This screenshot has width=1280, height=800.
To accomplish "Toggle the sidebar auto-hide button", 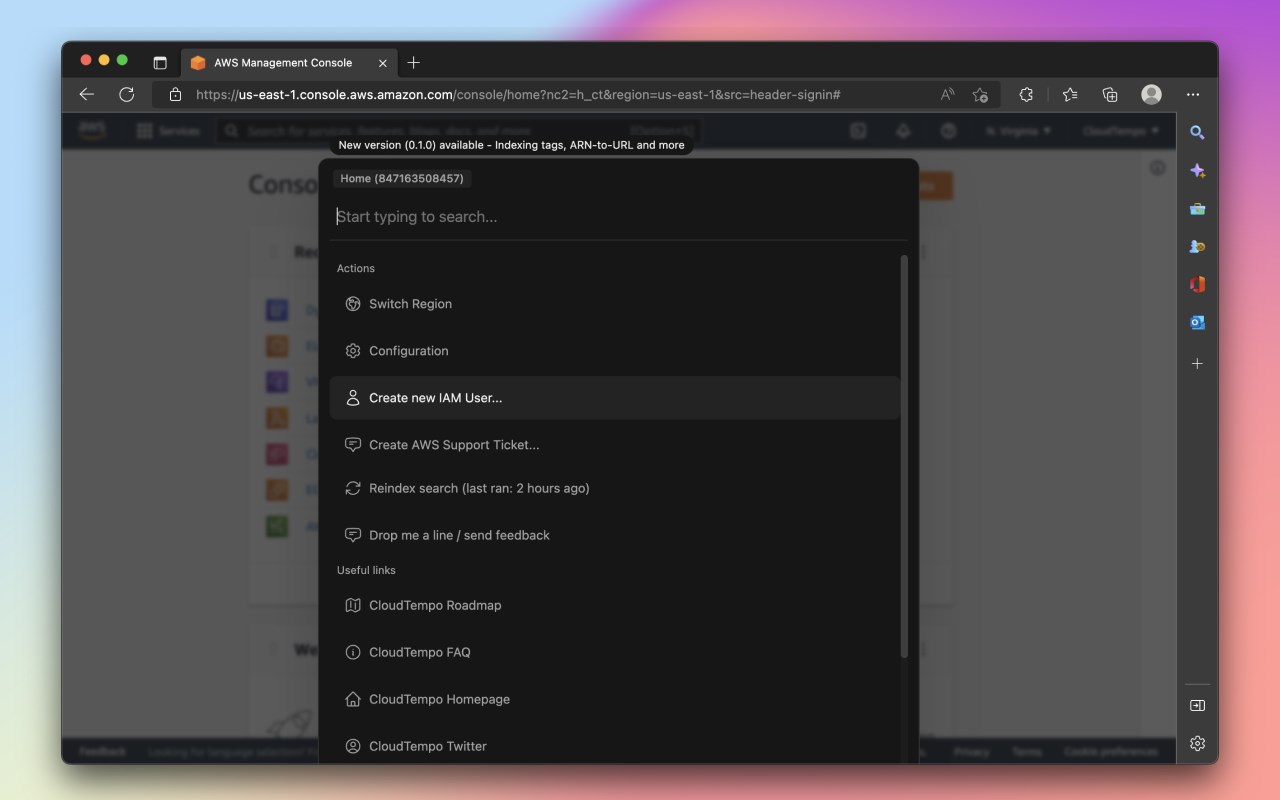I will [x=1197, y=705].
